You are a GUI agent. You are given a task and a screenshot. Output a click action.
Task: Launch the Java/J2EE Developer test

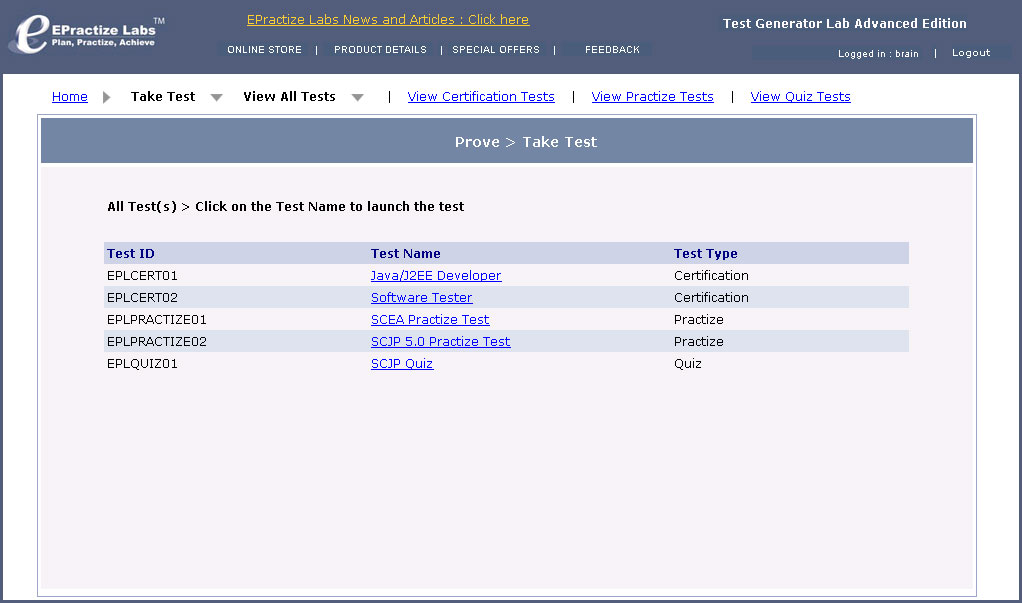(436, 276)
